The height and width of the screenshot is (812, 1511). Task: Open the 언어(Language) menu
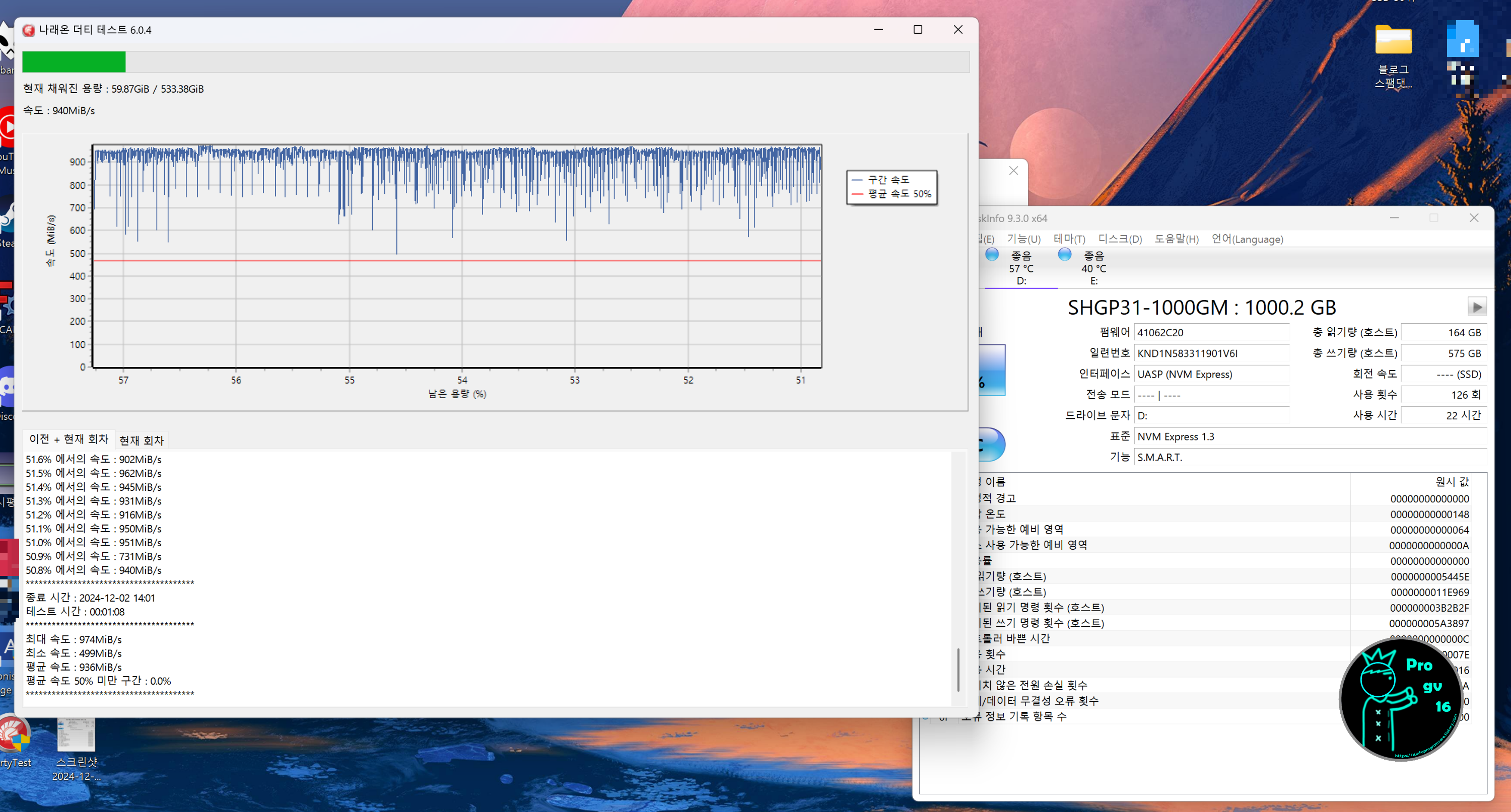(x=1247, y=239)
